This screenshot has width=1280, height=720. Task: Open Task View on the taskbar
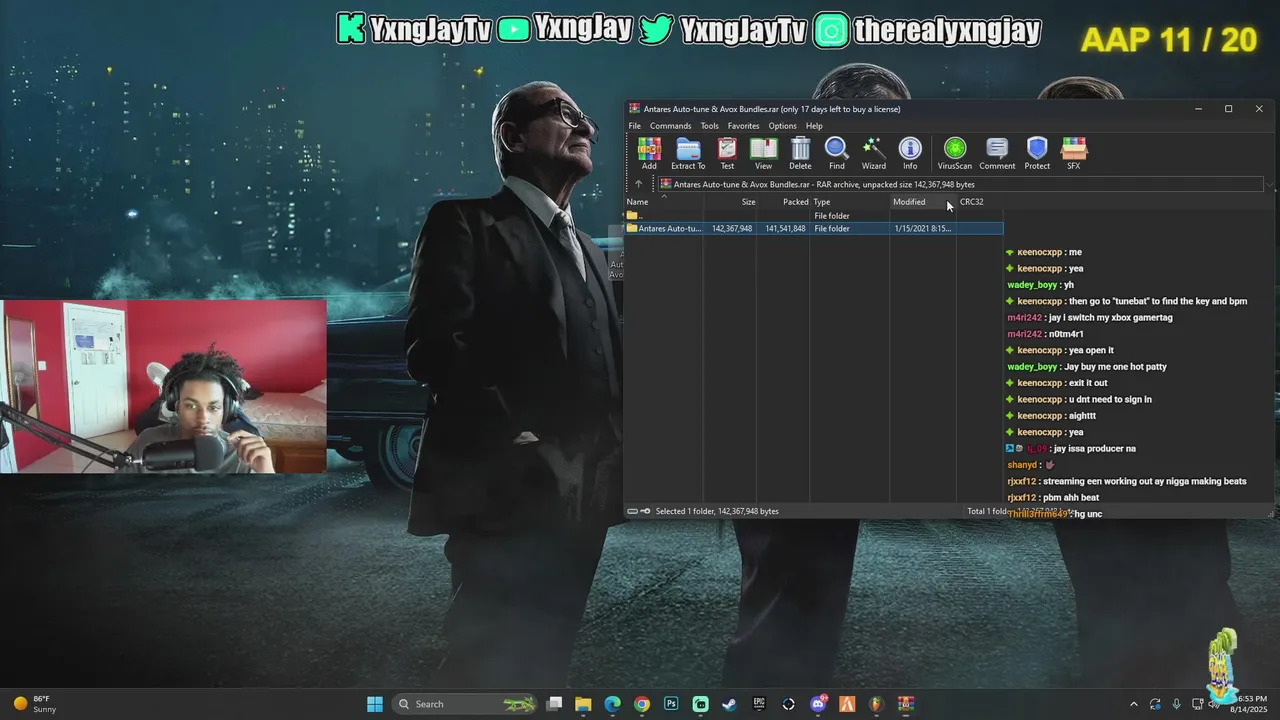point(555,704)
